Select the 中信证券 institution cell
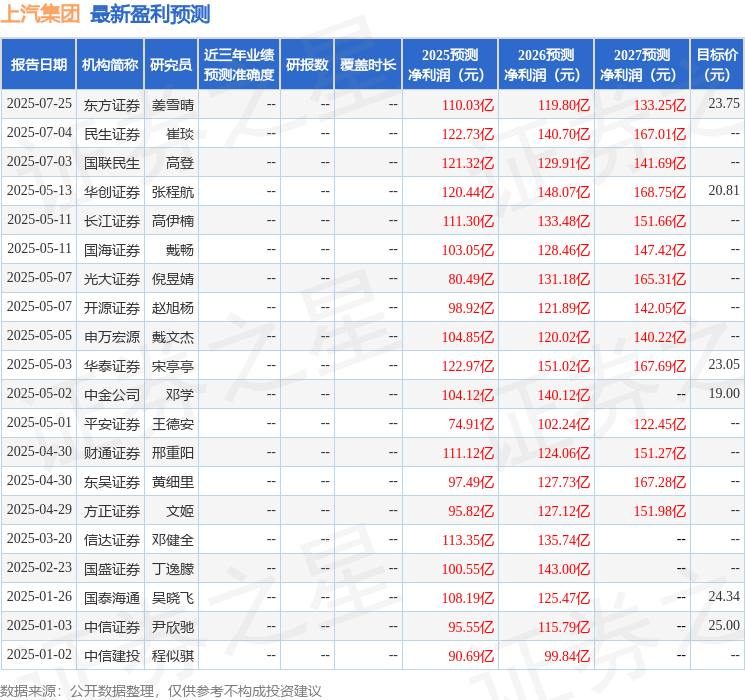 pyautogui.click(x=112, y=627)
